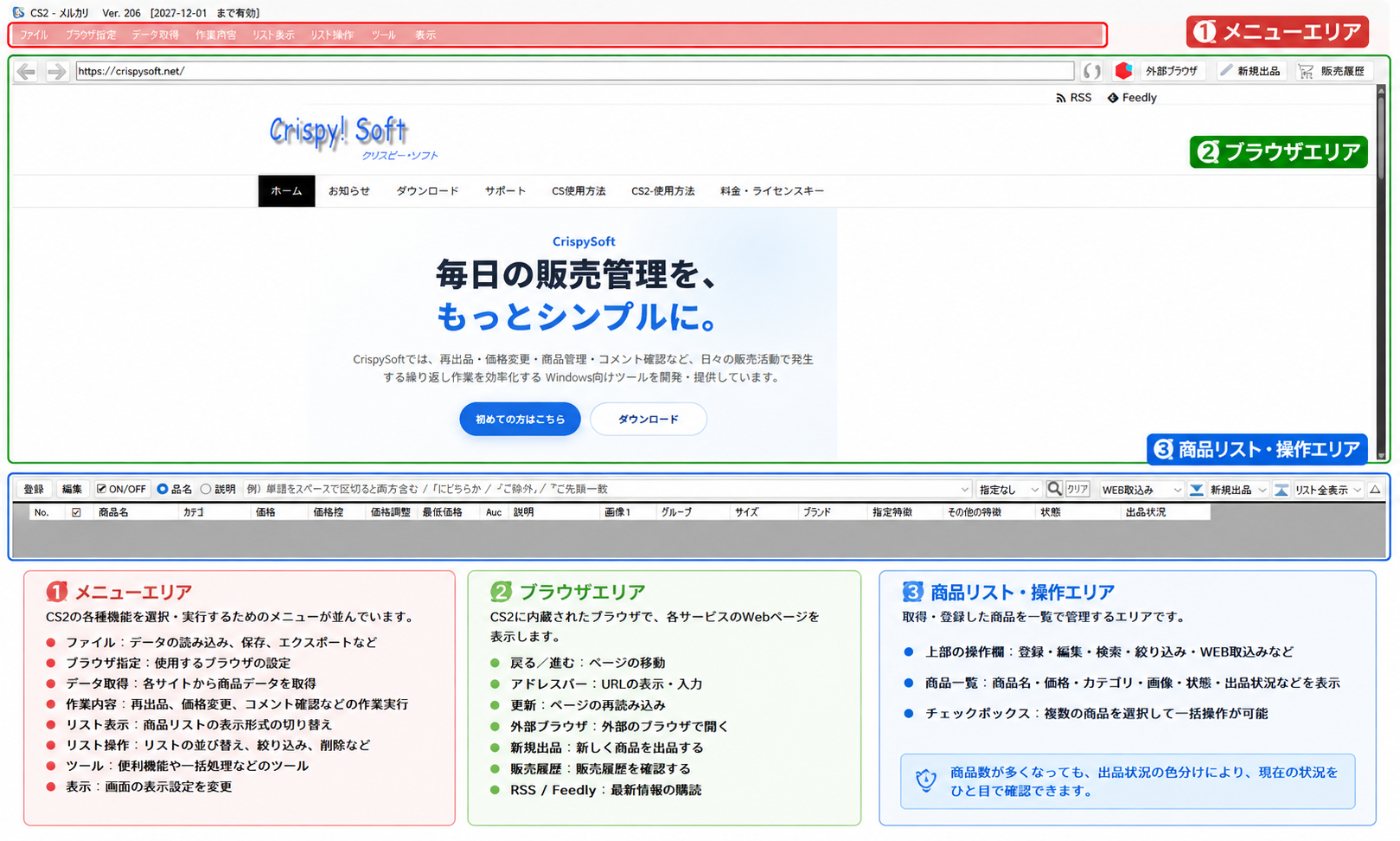Open the CS2-使用方法 nav item
The image size is (1400, 841).
(663, 191)
